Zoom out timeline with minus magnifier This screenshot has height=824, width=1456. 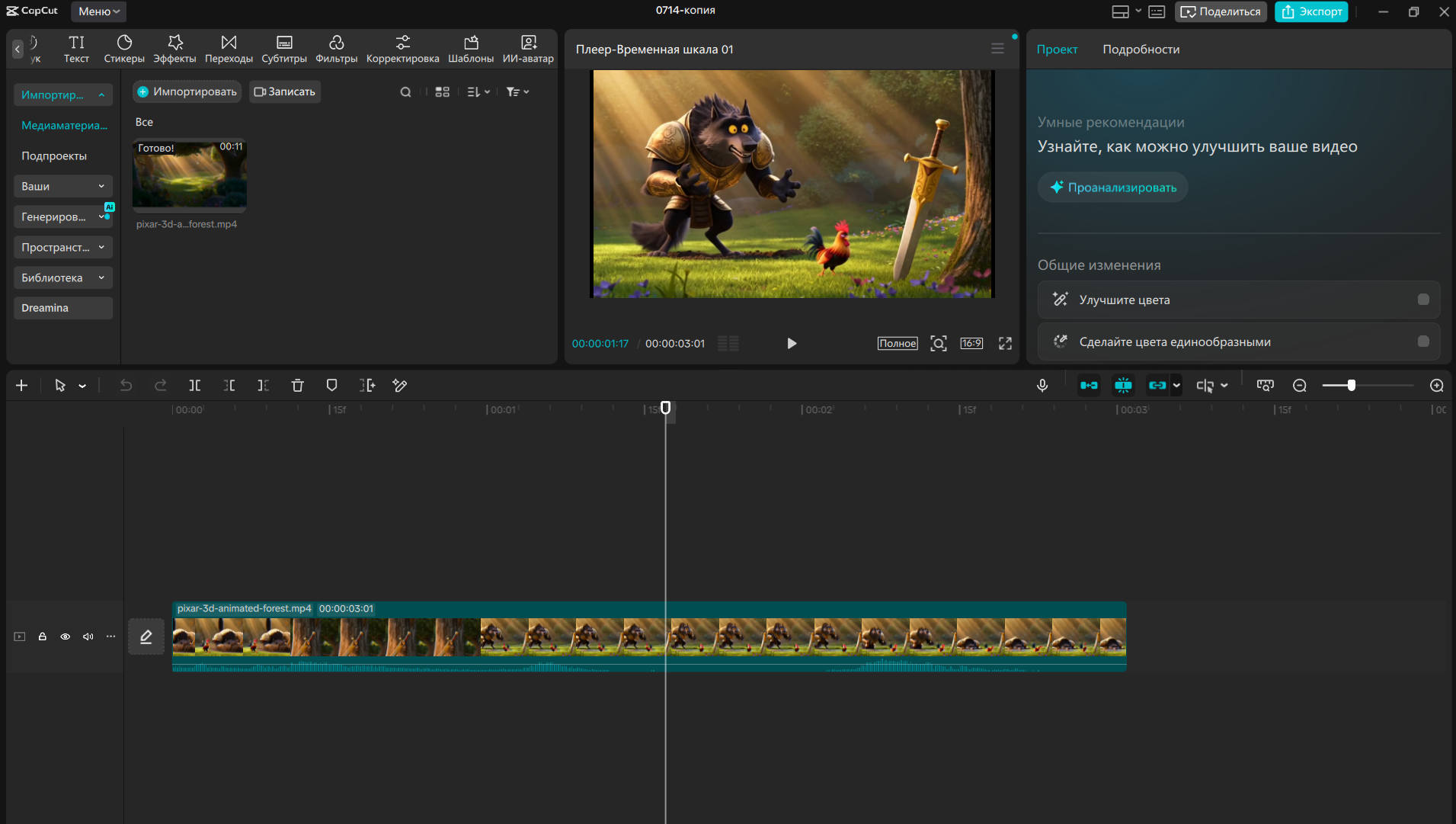(1300, 386)
